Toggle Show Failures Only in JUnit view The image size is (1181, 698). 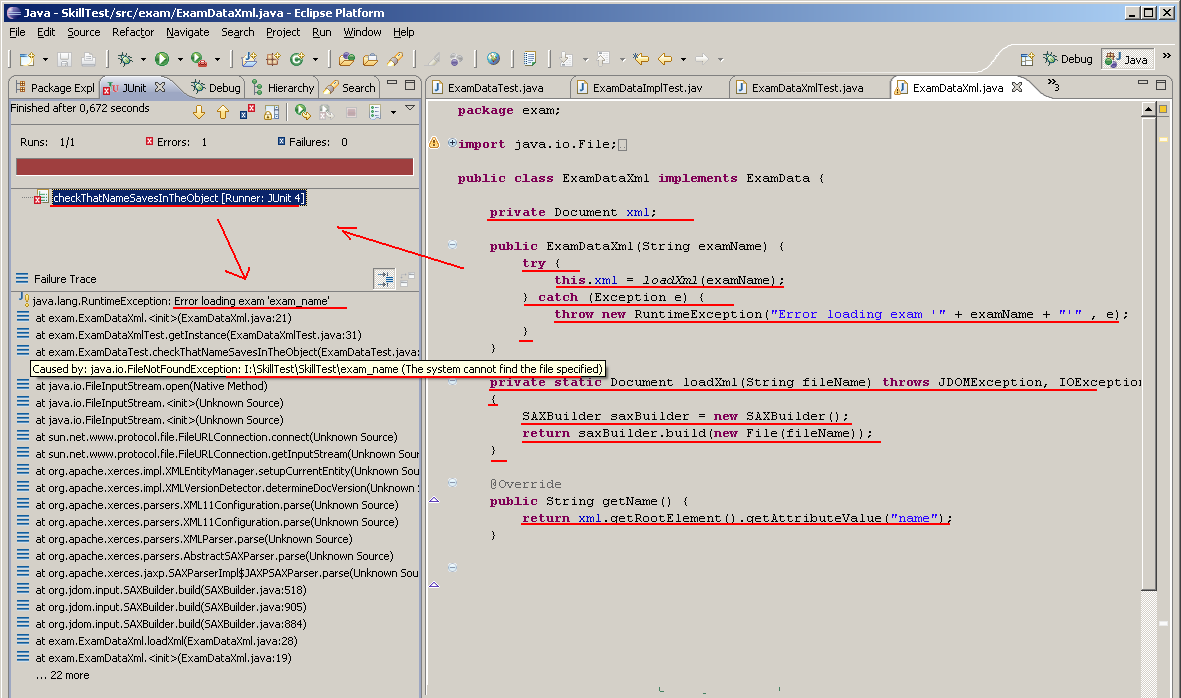[246, 112]
